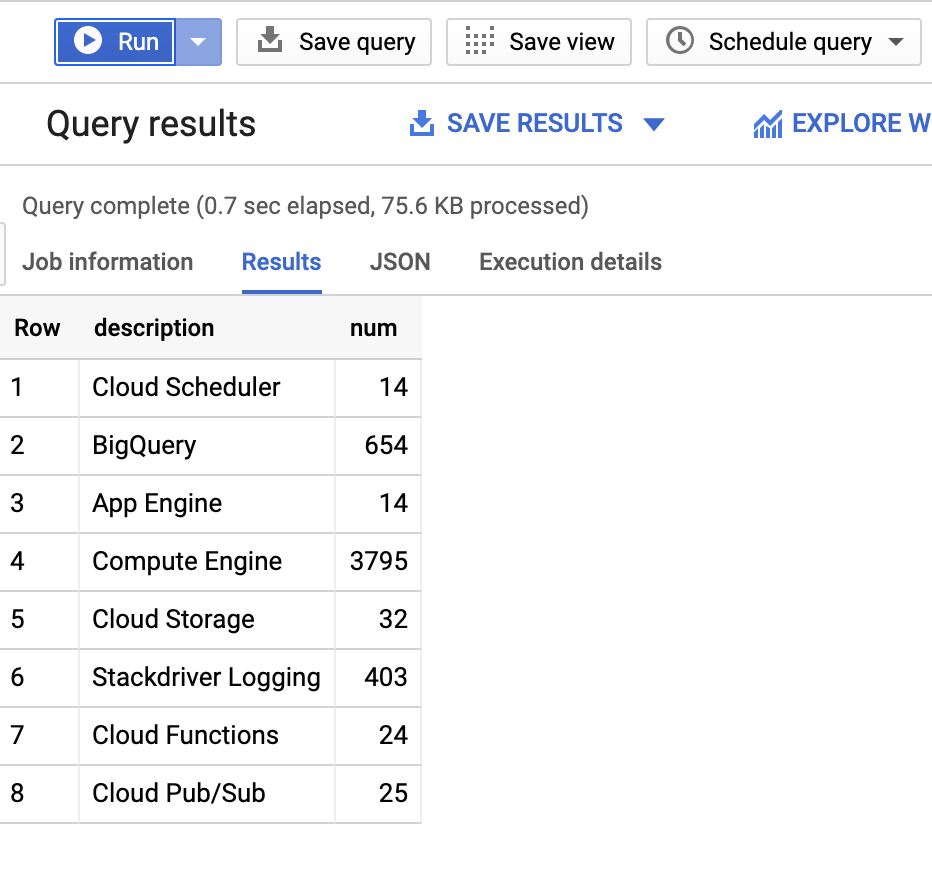The height and width of the screenshot is (878, 932).
Task: Select the Cloud Pub/Sub cell
Action: [207, 793]
